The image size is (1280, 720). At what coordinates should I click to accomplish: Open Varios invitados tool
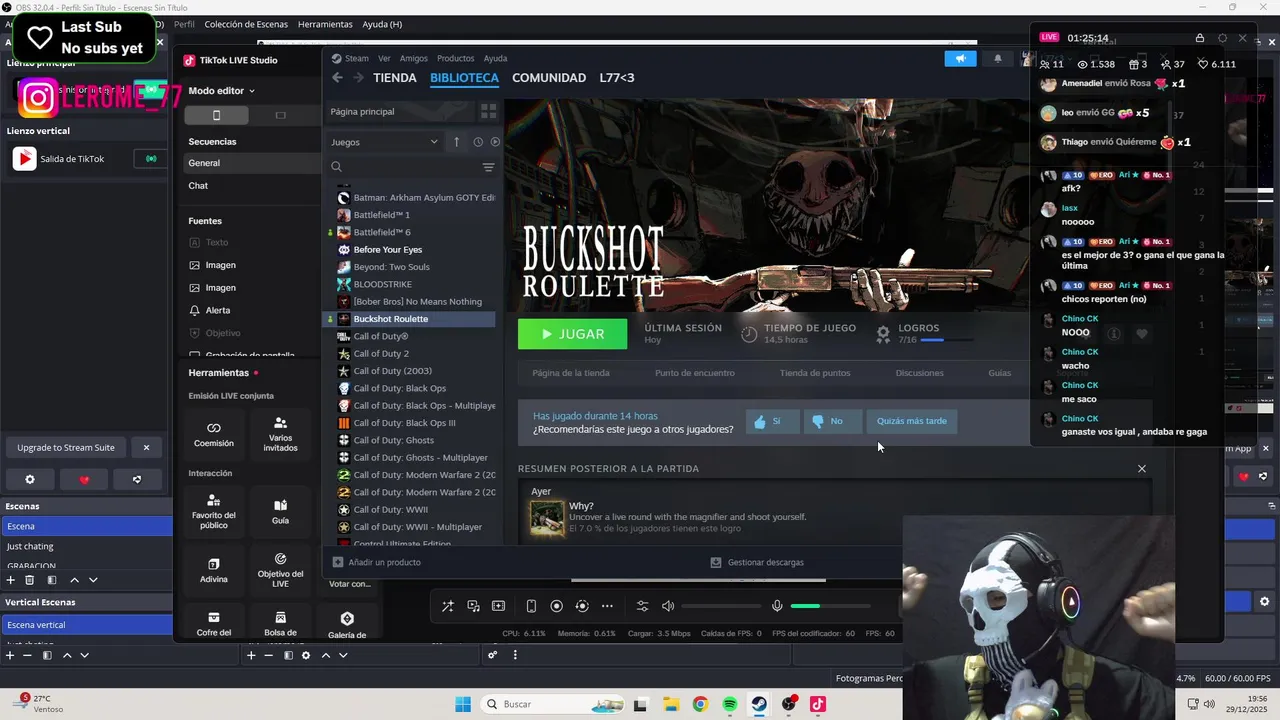(x=280, y=434)
